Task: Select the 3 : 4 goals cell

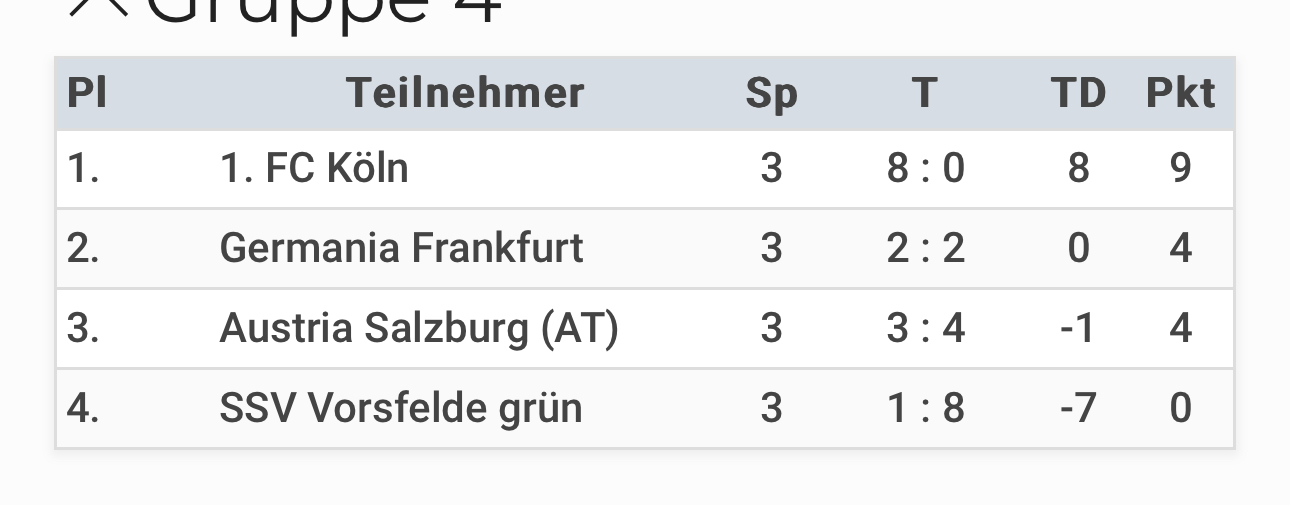Action: coord(926,328)
